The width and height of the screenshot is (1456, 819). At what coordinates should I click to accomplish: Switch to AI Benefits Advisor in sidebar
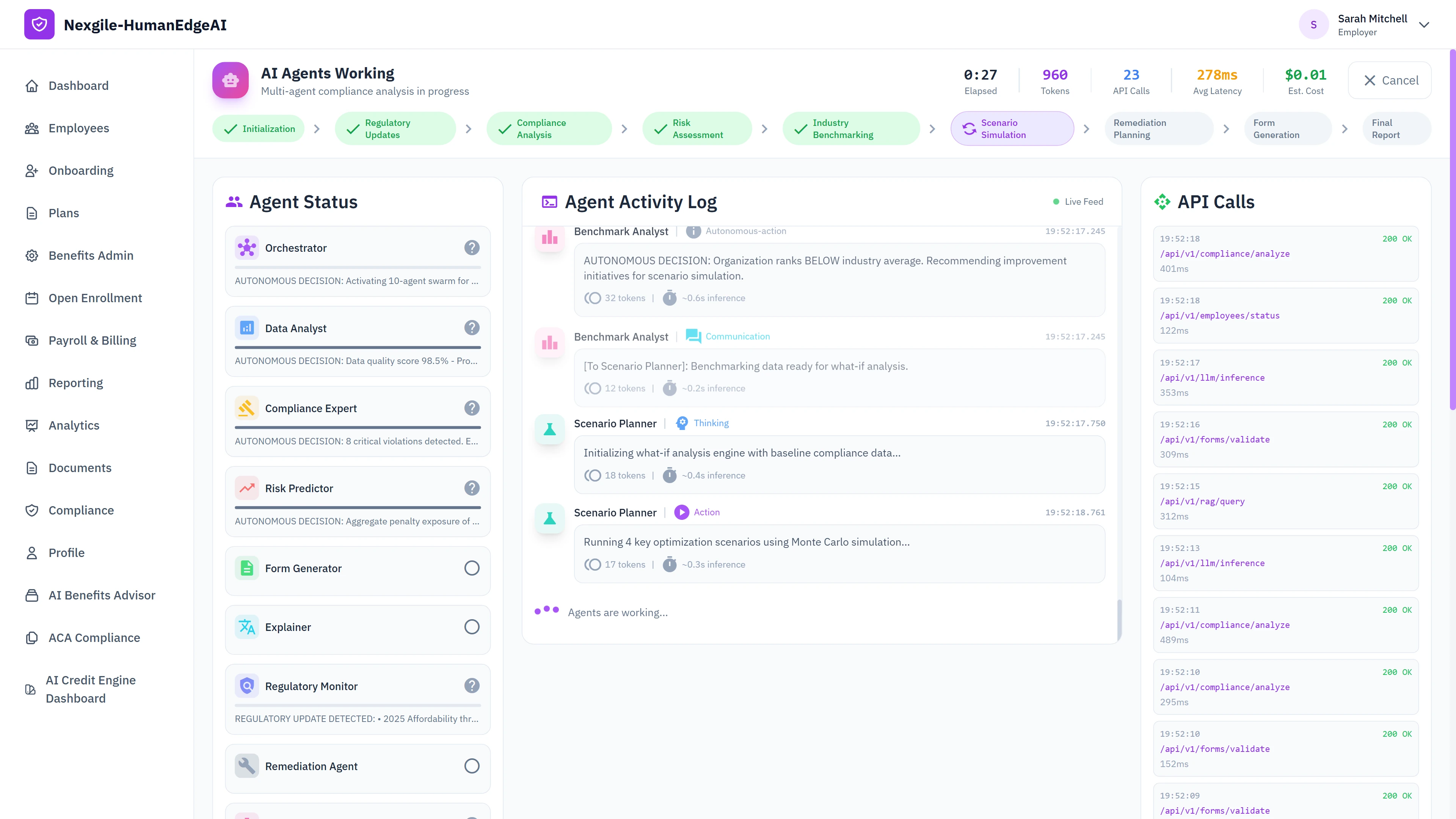tap(102, 595)
